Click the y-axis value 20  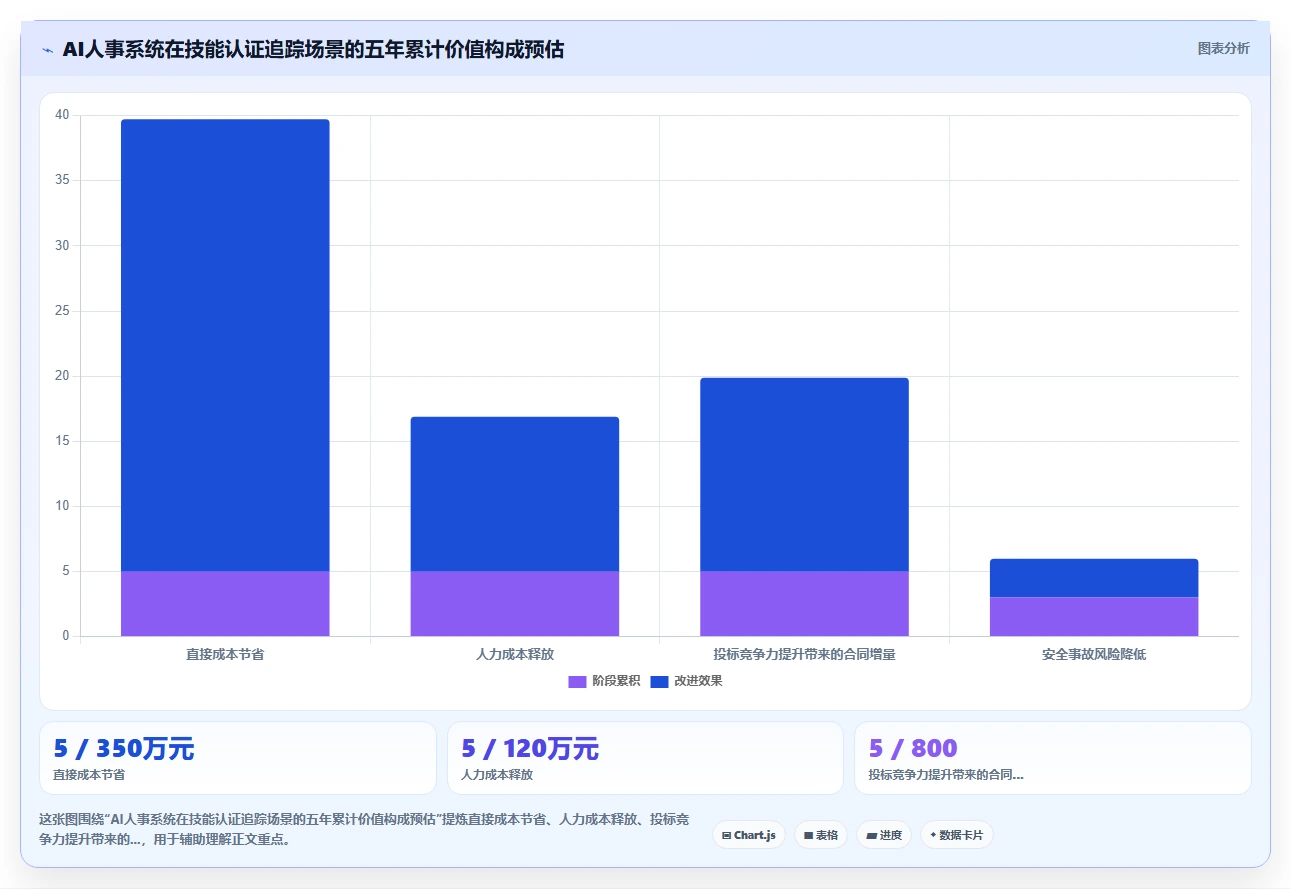click(62, 376)
